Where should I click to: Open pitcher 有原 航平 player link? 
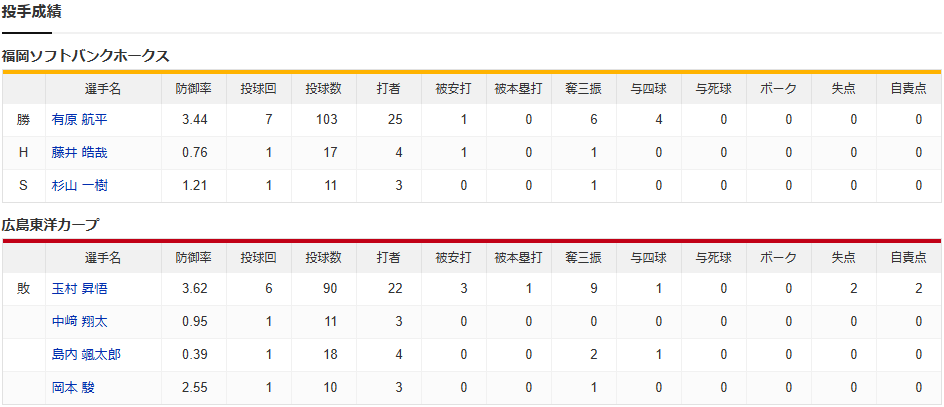pyautogui.click(x=79, y=120)
